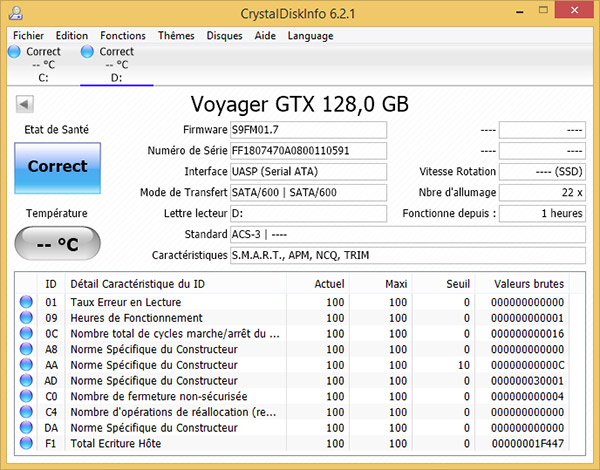Image resolution: width=600 pixels, height=470 pixels.
Task: Click the Lettre lecteur field D:
Action: 308,213
